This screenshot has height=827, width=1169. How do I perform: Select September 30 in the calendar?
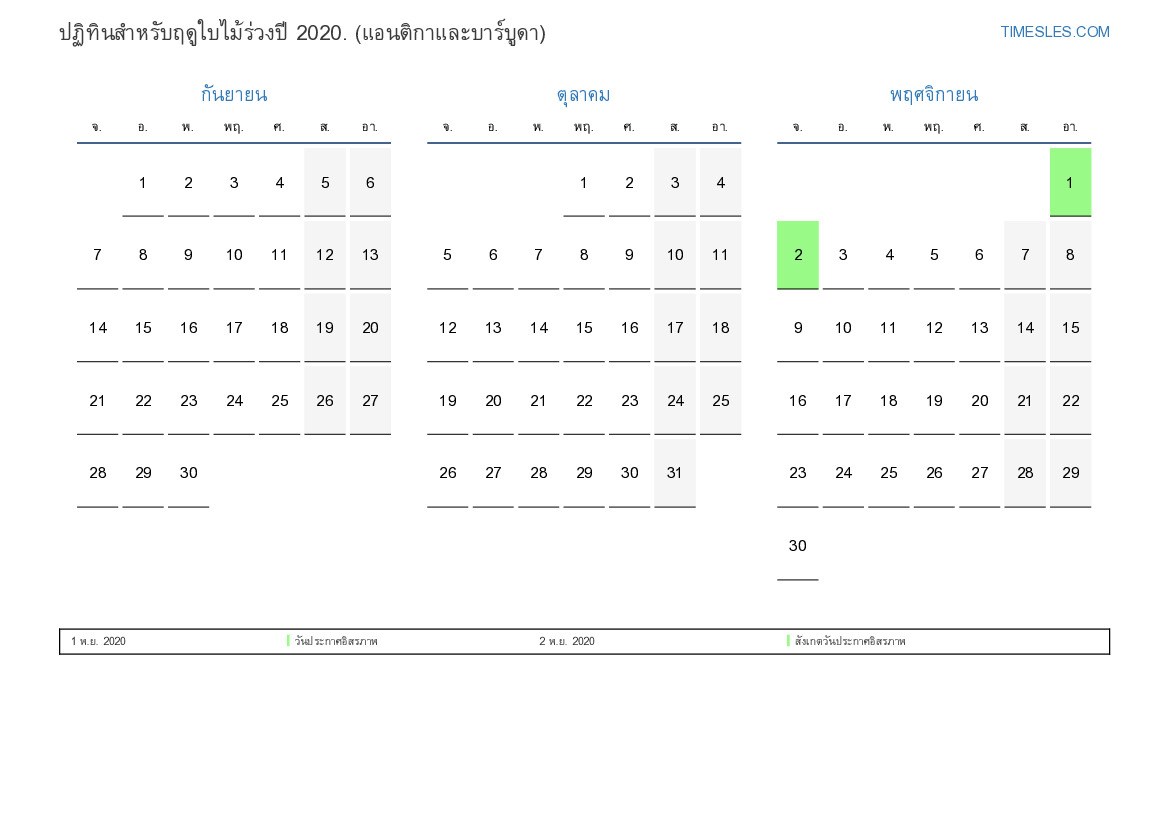pos(188,473)
